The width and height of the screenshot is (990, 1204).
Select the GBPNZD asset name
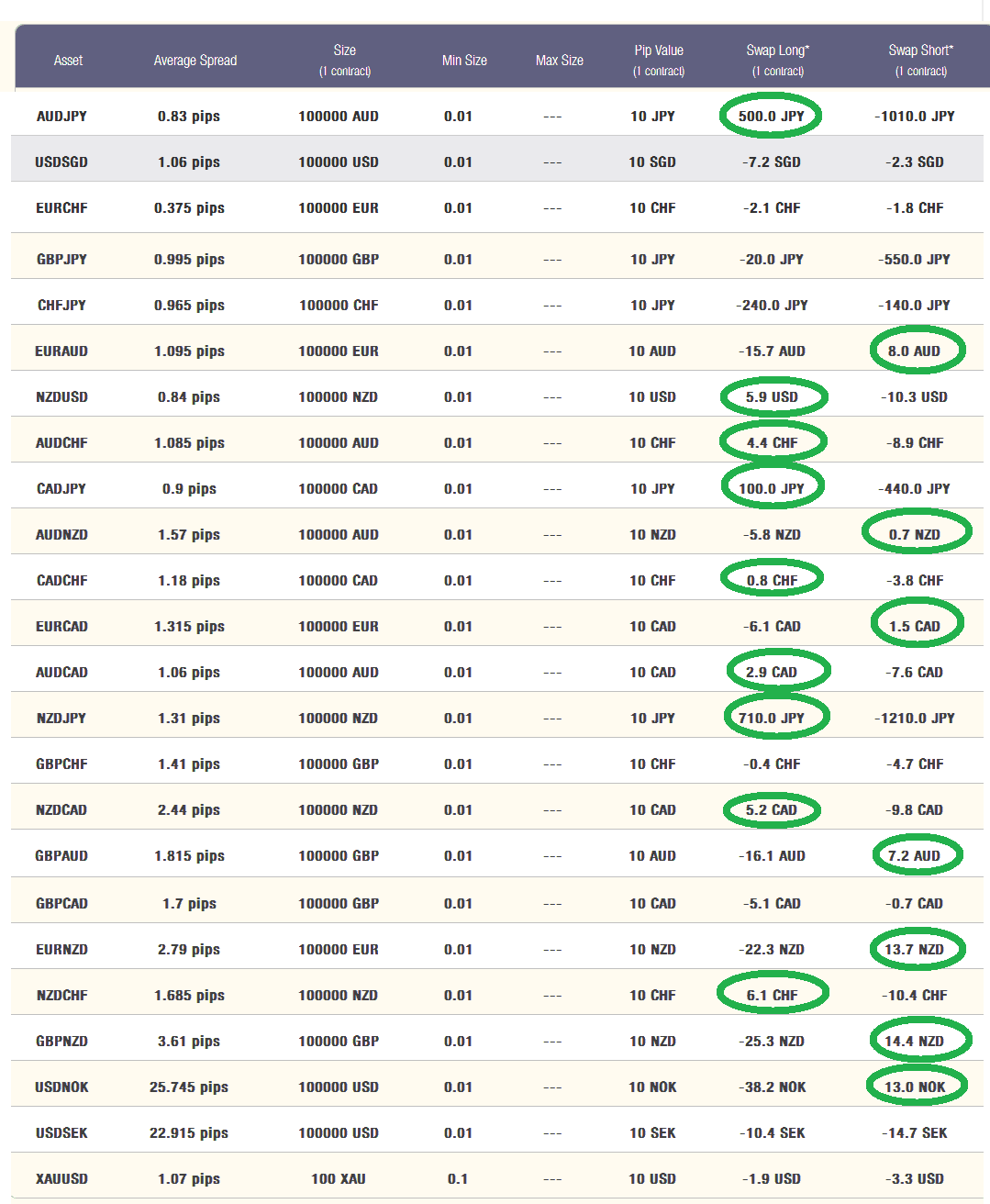coord(61,1042)
